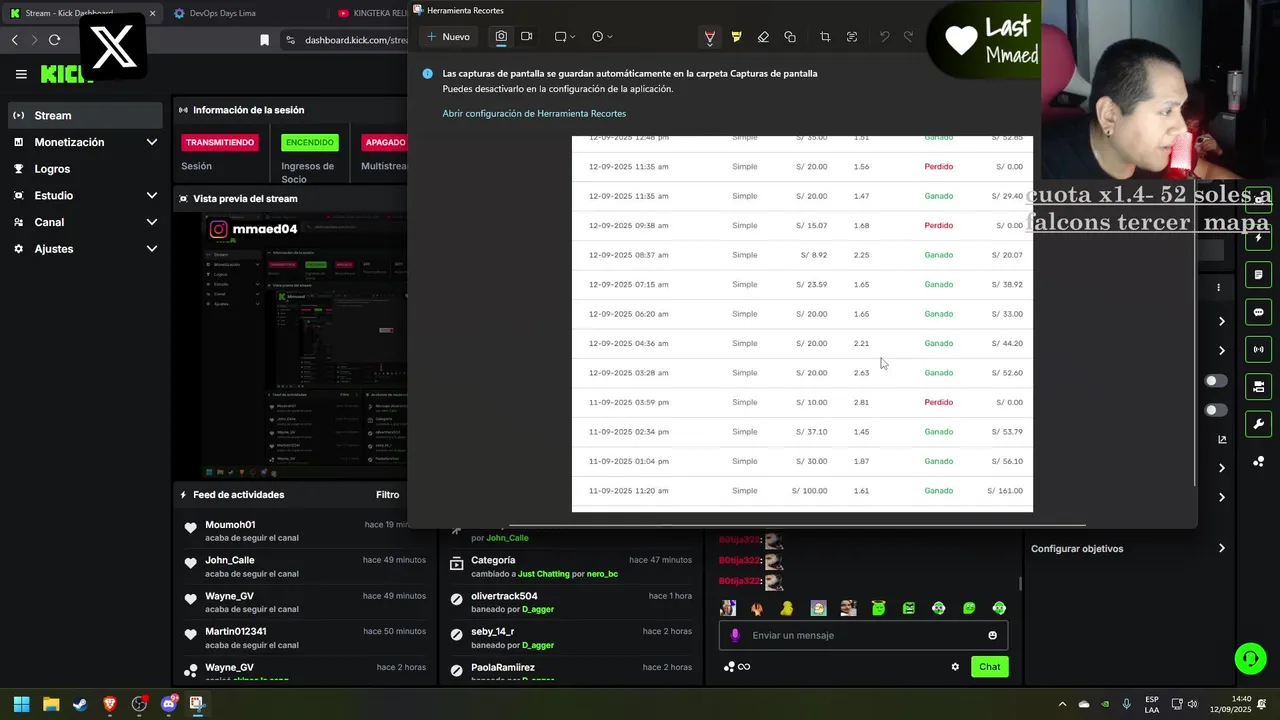Open chat settings gear icon
The image size is (1280, 720).
(955, 667)
